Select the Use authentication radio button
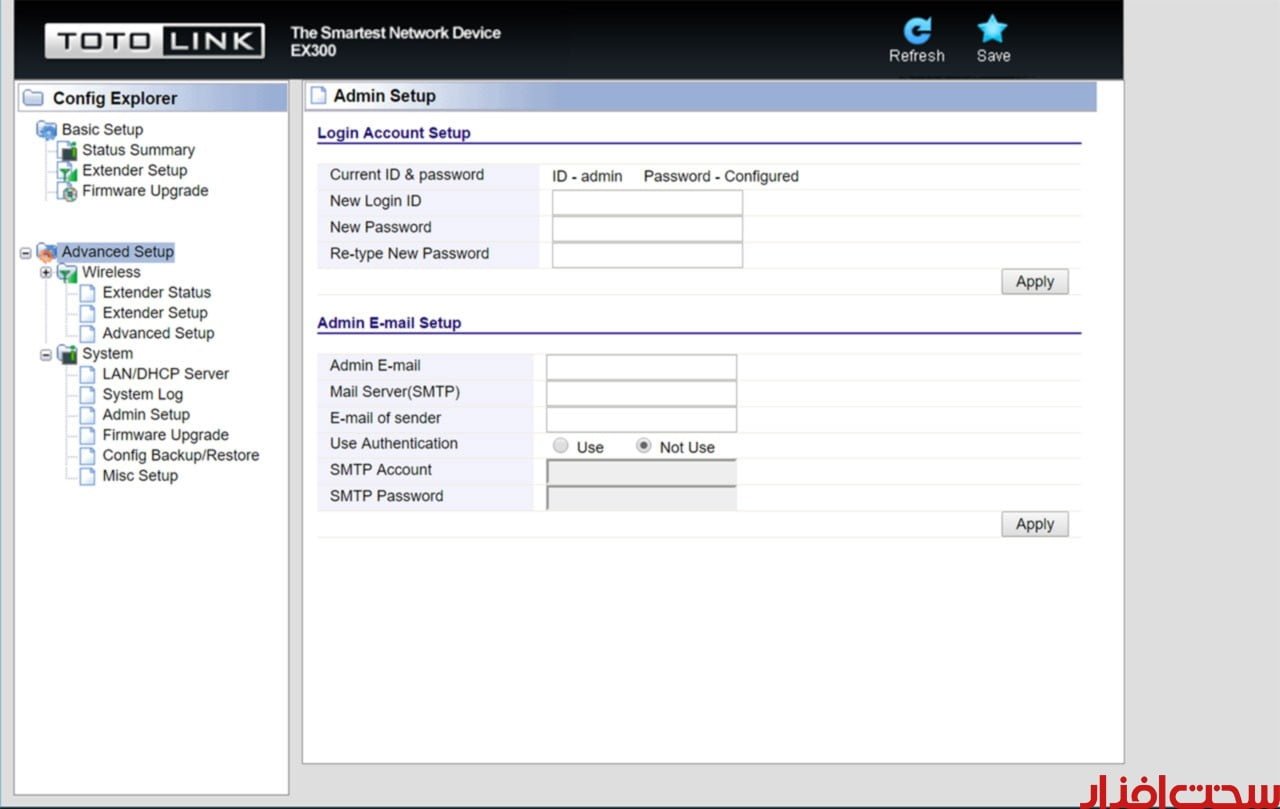The width and height of the screenshot is (1280, 809). (x=561, y=446)
